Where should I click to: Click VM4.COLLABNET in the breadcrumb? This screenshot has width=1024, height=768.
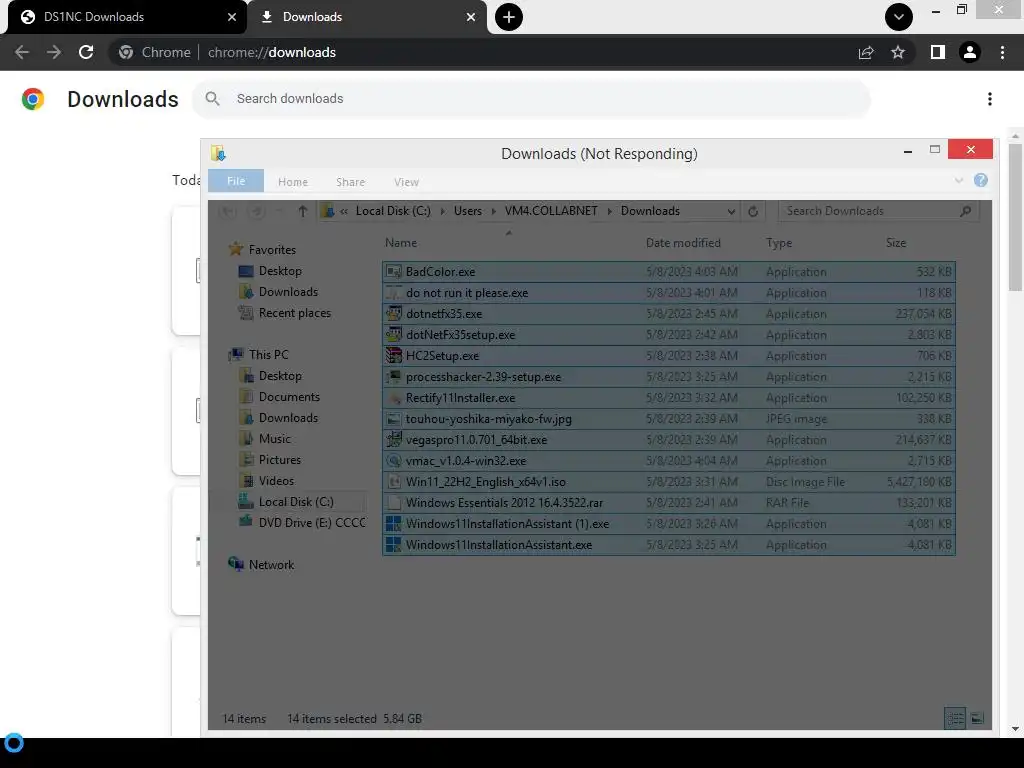[x=551, y=211]
